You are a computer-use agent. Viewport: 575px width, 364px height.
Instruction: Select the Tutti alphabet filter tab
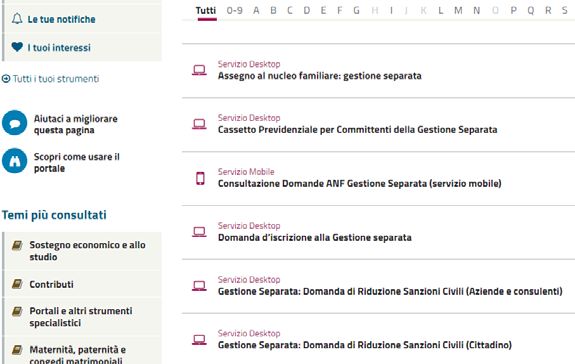pyautogui.click(x=206, y=10)
